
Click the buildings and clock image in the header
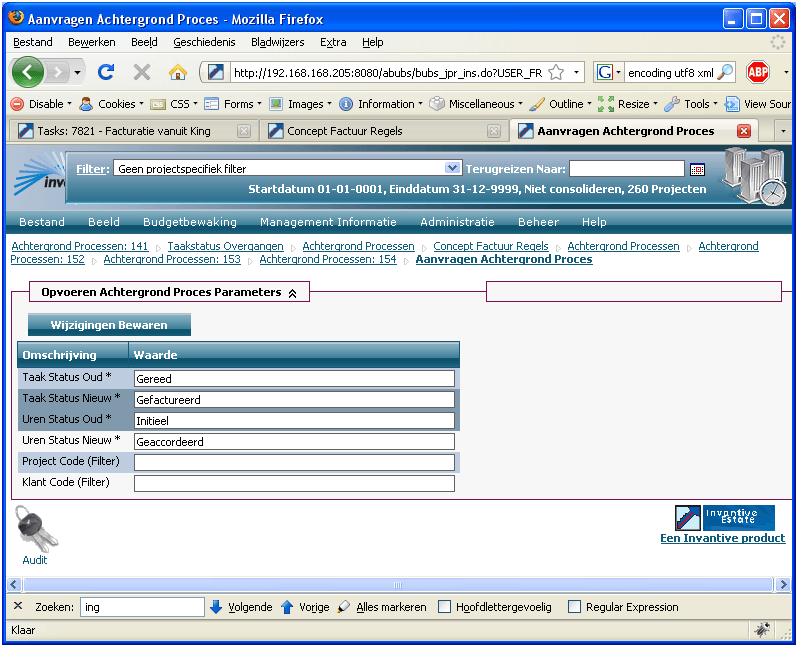(x=756, y=176)
